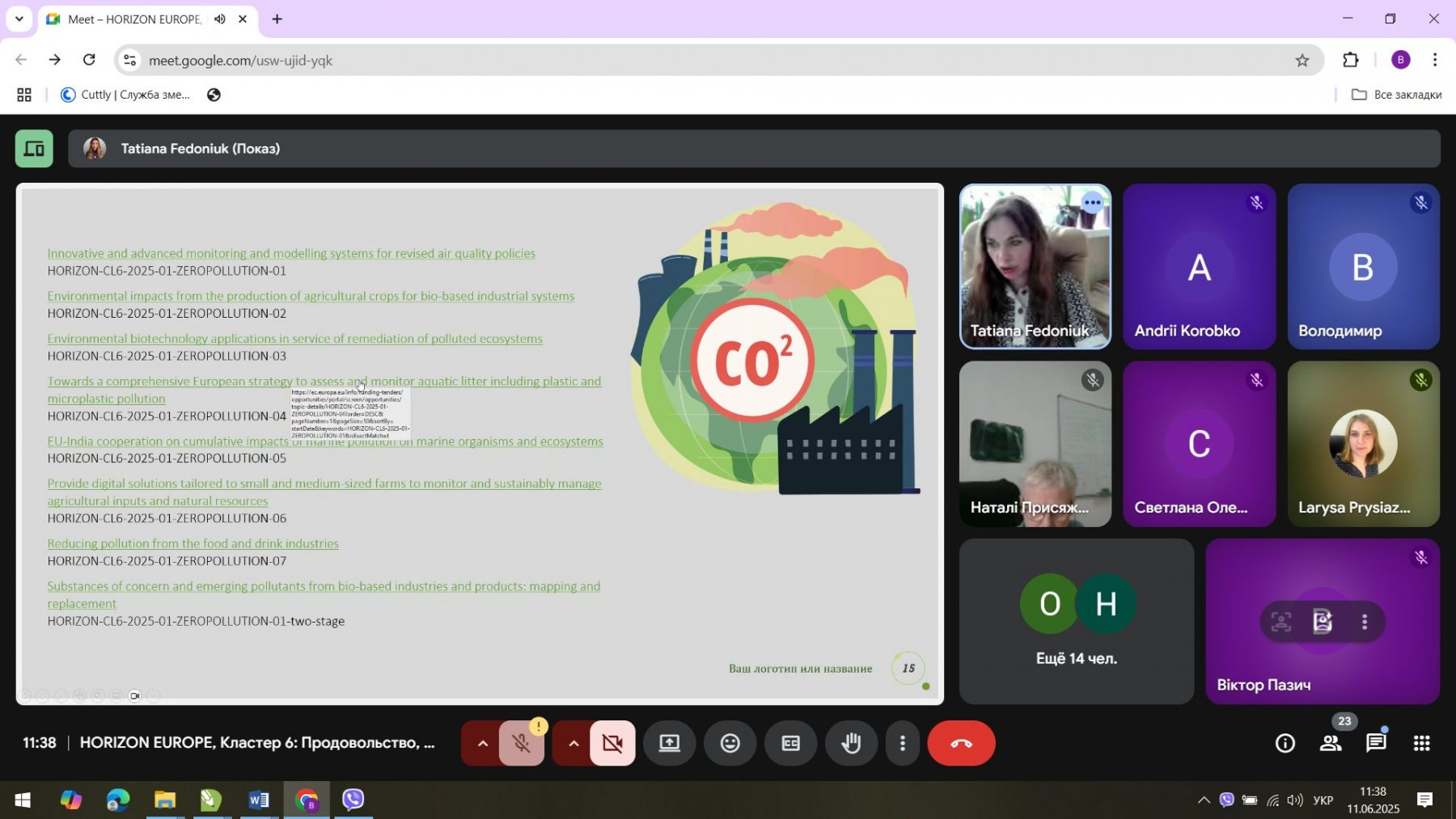Screen dimensions: 1456x819
Task: Close the Meet – HORIZON EUROPE tab
Action: [x=242, y=19]
